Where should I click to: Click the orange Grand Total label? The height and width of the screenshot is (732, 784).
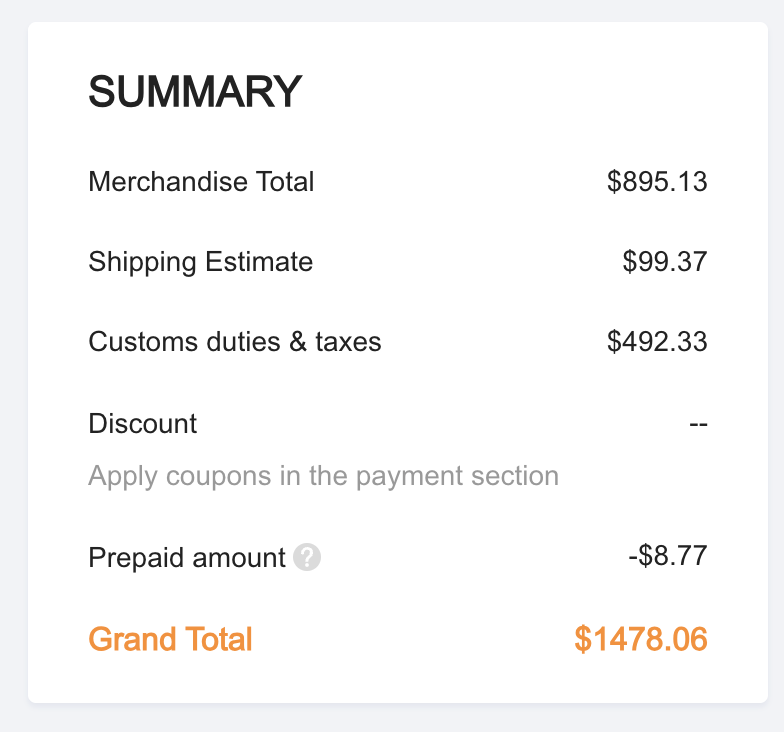170,639
